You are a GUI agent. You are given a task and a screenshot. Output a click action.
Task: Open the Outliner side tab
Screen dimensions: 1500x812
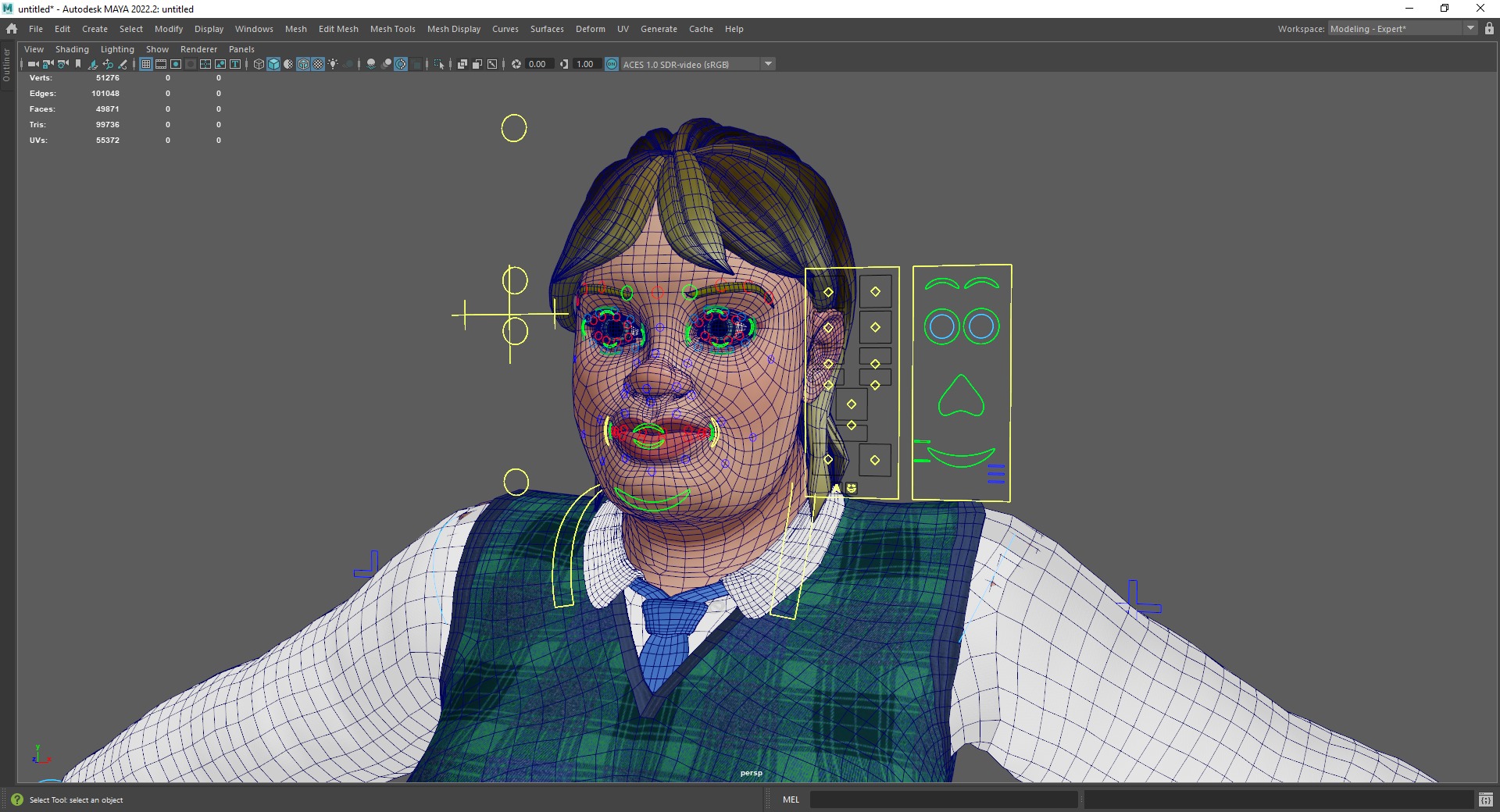(x=6, y=66)
